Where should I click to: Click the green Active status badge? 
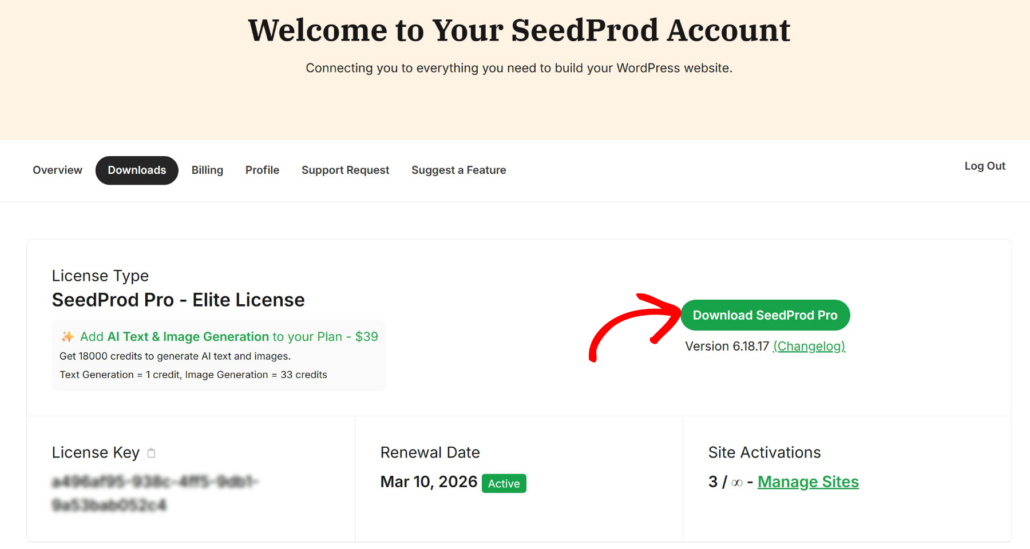coord(504,483)
